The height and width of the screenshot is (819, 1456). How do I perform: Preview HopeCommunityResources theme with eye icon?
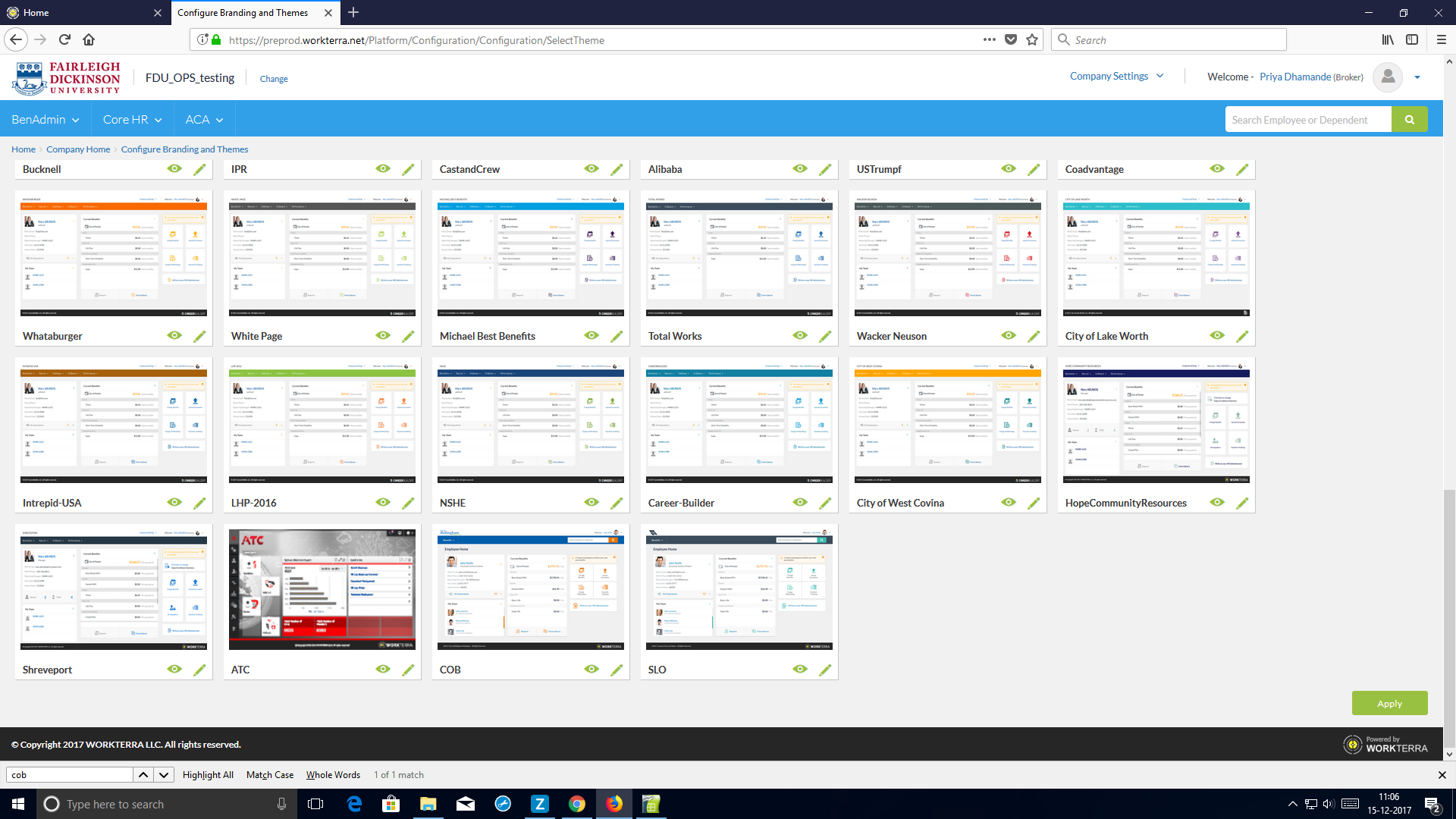tap(1217, 502)
